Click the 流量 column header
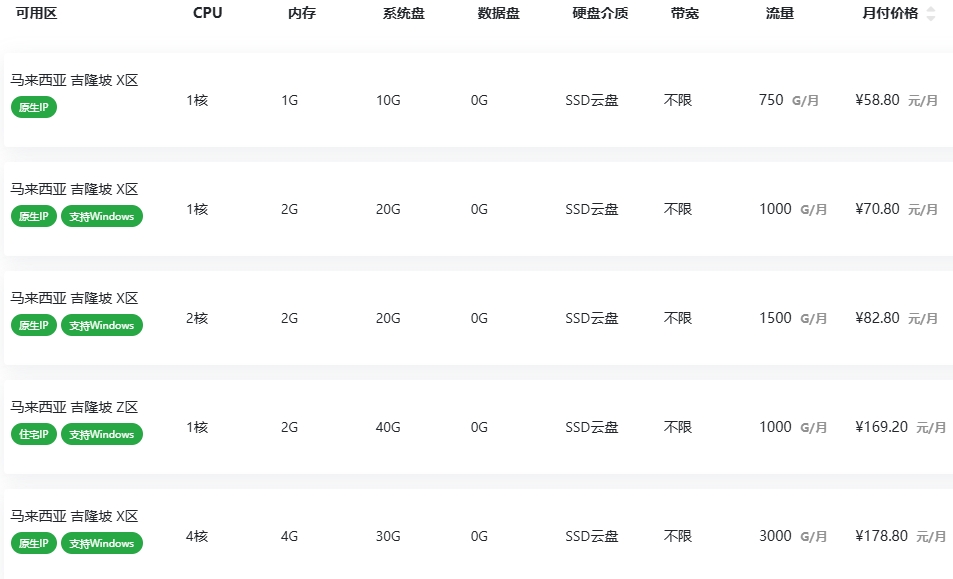This screenshot has height=579, width=953. (779, 14)
